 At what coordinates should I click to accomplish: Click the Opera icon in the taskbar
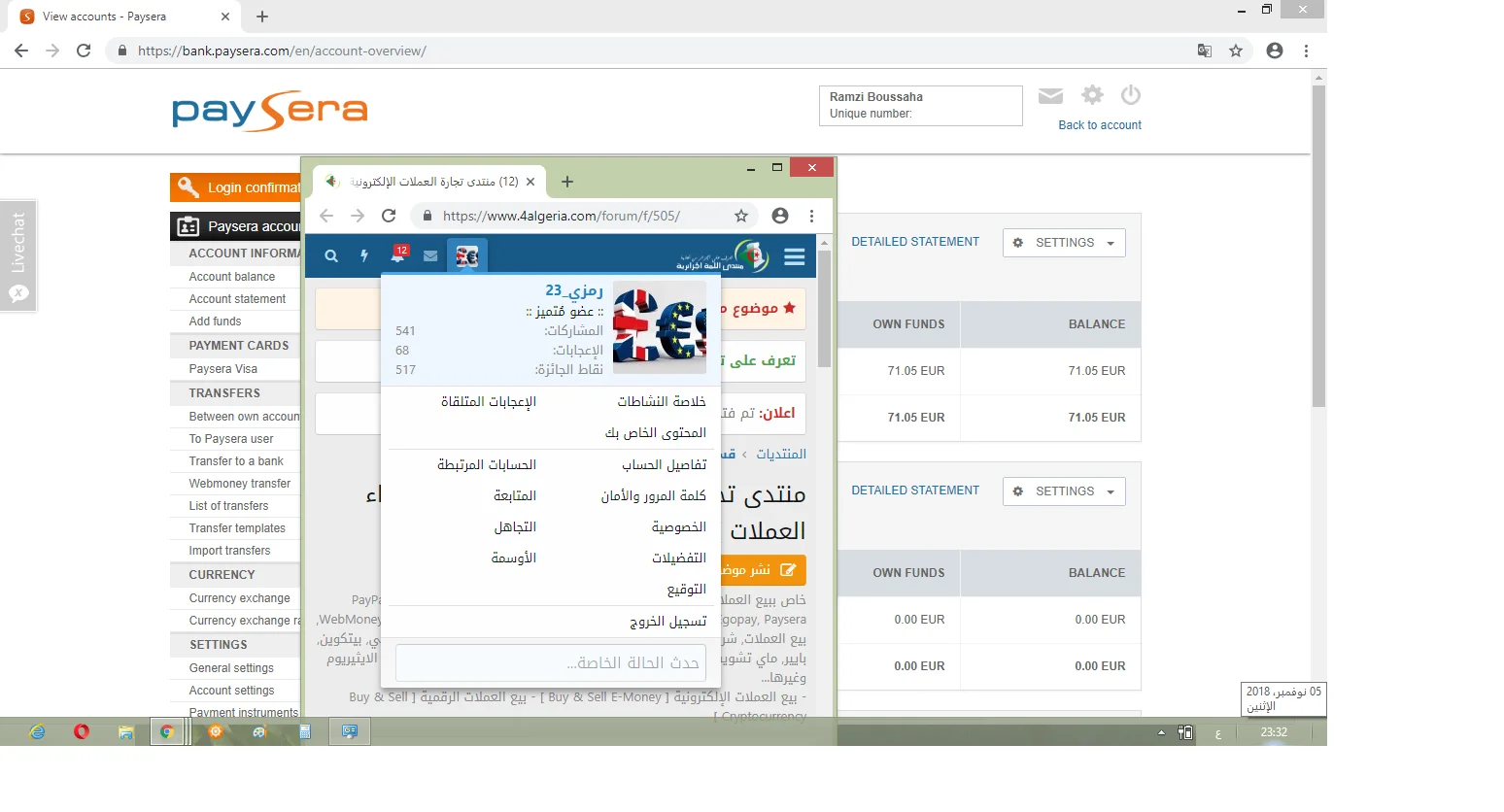pyautogui.click(x=82, y=732)
